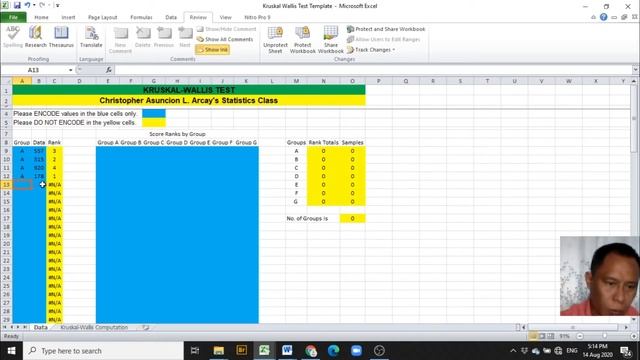Click the Type here to search box
640x360 pixels.
click(104, 351)
